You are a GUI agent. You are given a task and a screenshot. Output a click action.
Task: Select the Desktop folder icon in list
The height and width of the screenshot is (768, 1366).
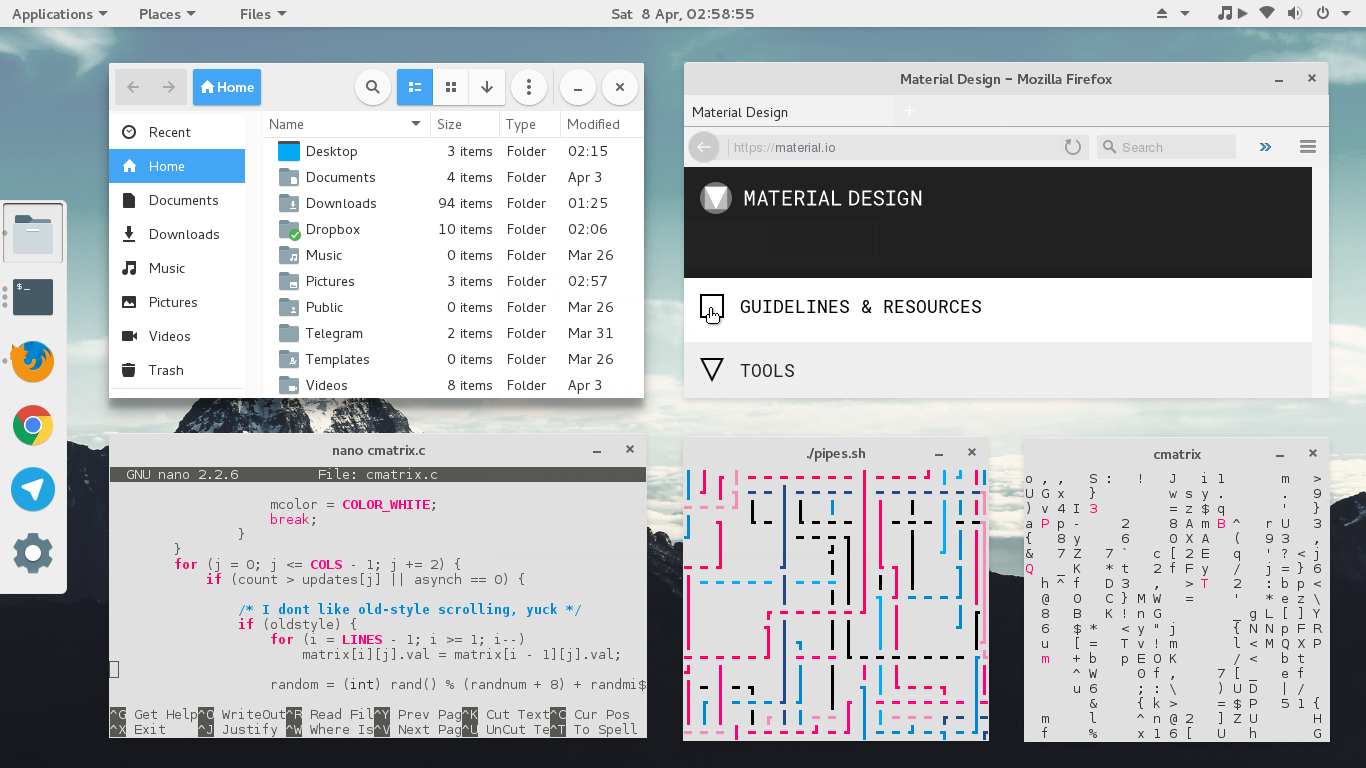pyautogui.click(x=289, y=151)
